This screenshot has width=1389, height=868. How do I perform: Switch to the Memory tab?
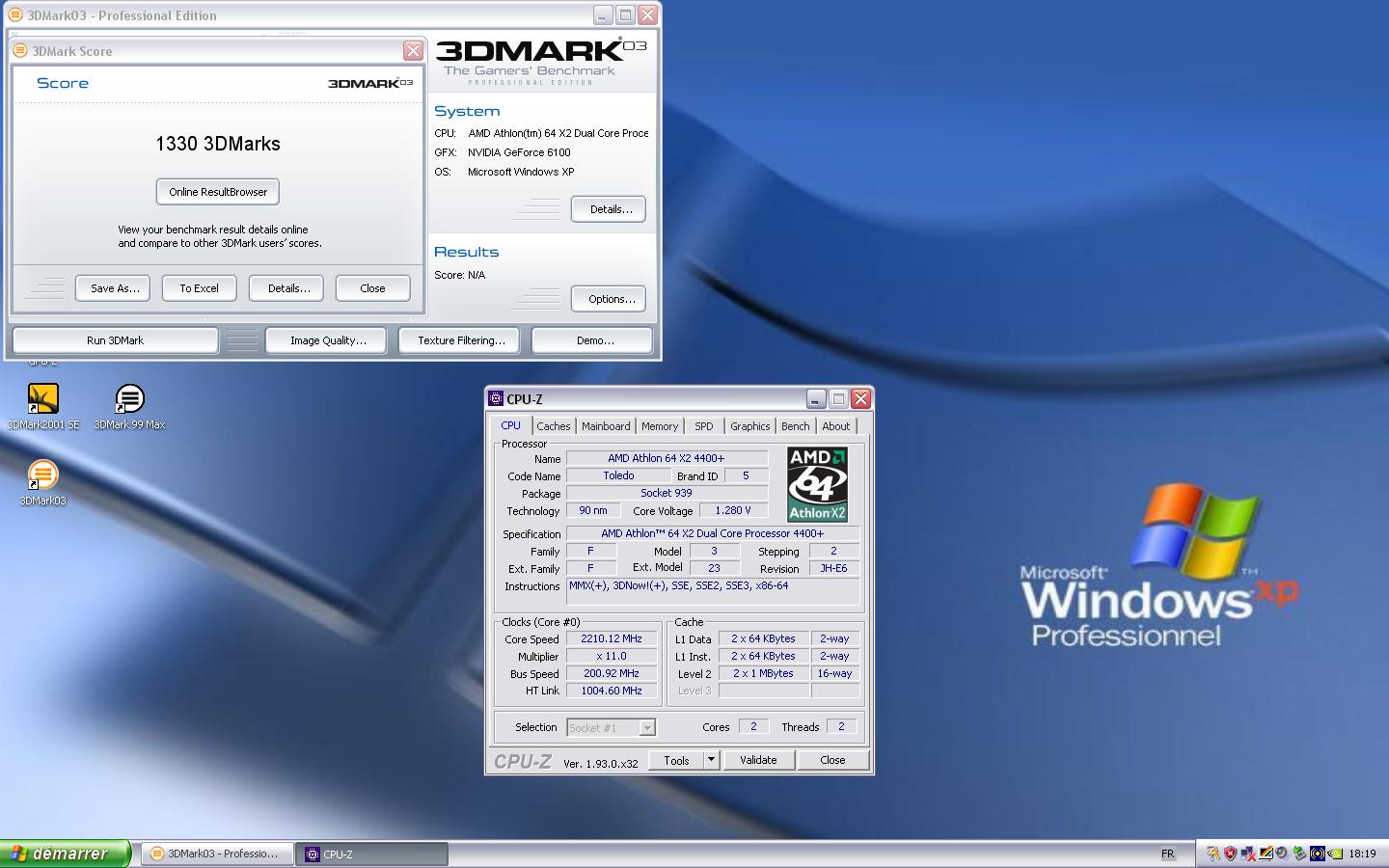(x=660, y=426)
